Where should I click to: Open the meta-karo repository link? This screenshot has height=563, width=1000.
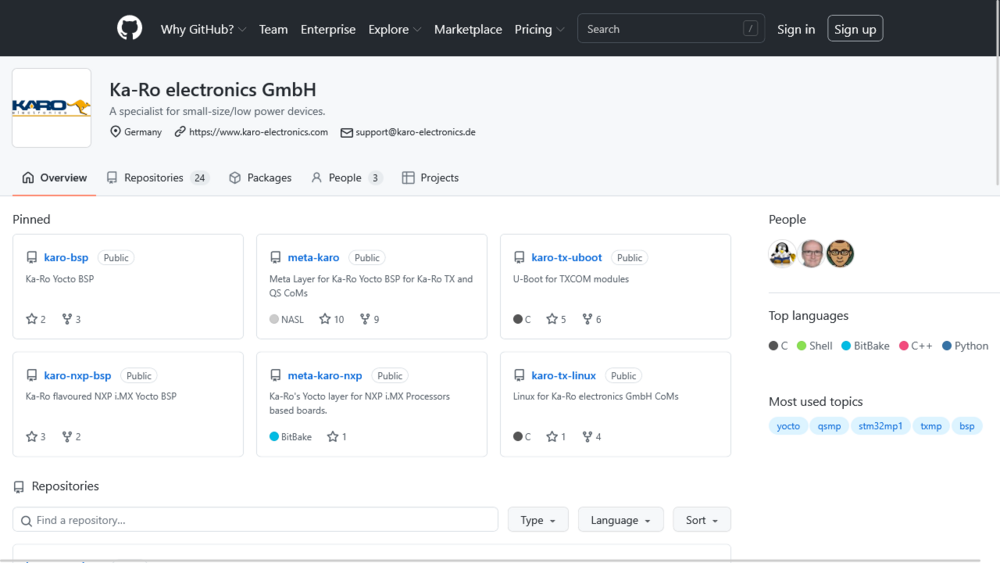click(313, 258)
